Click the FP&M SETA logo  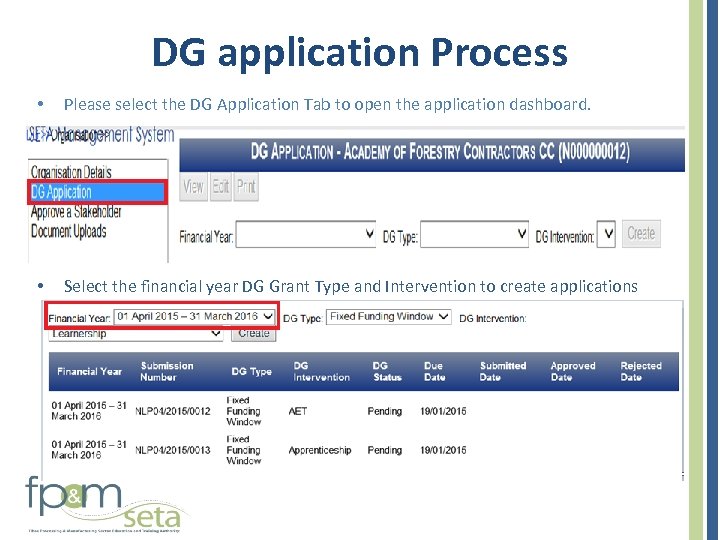pyautogui.click(x=107, y=504)
